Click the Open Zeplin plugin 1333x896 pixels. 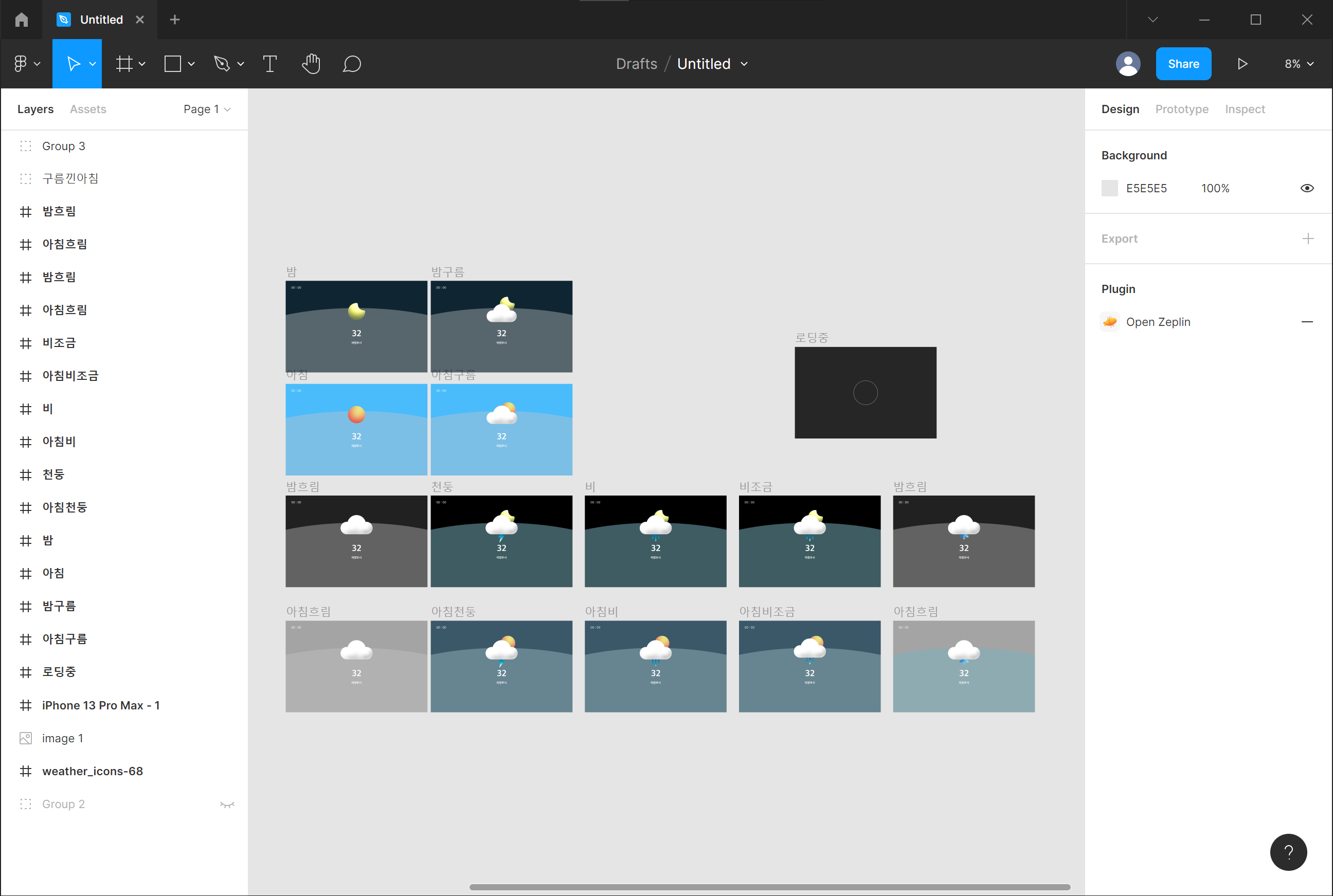(x=1158, y=322)
